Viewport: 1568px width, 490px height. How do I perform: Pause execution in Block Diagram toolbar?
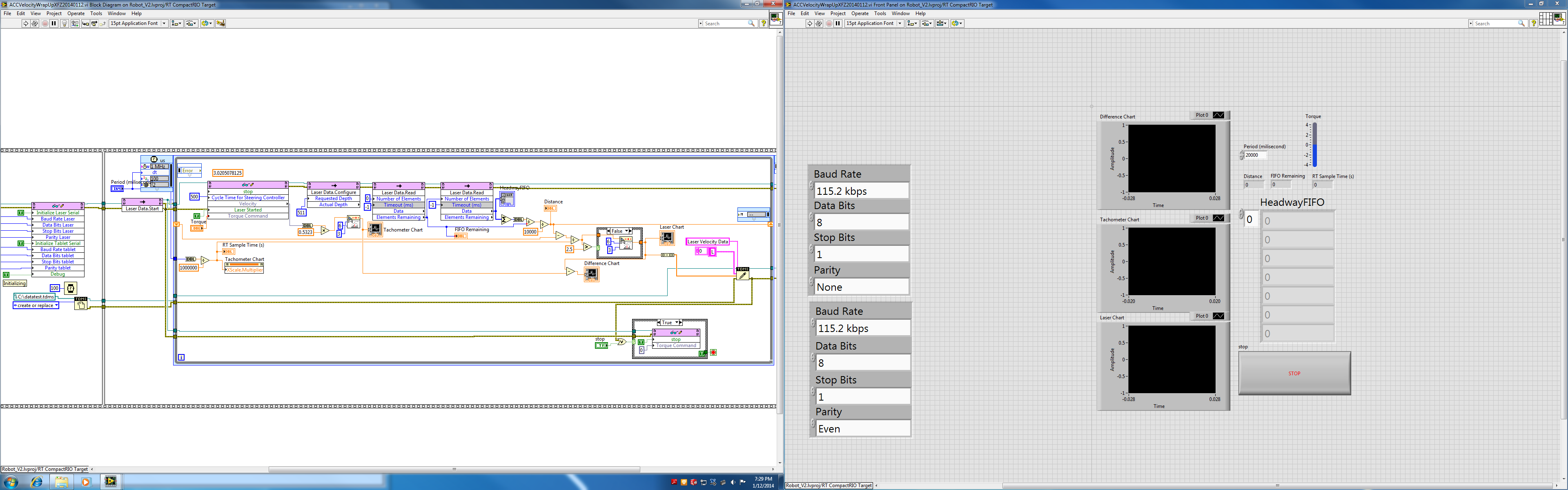pyautogui.click(x=53, y=23)
